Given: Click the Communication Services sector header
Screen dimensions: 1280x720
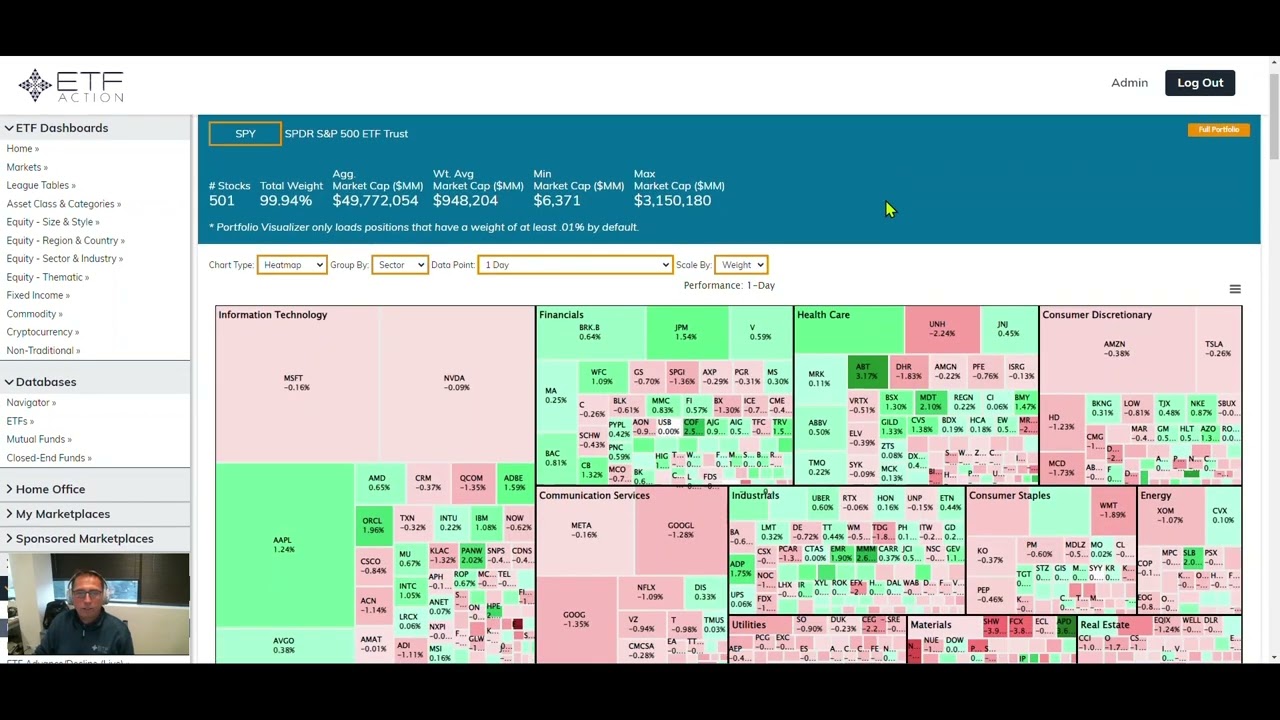Looking at the screenshot, I should point(595,496).
